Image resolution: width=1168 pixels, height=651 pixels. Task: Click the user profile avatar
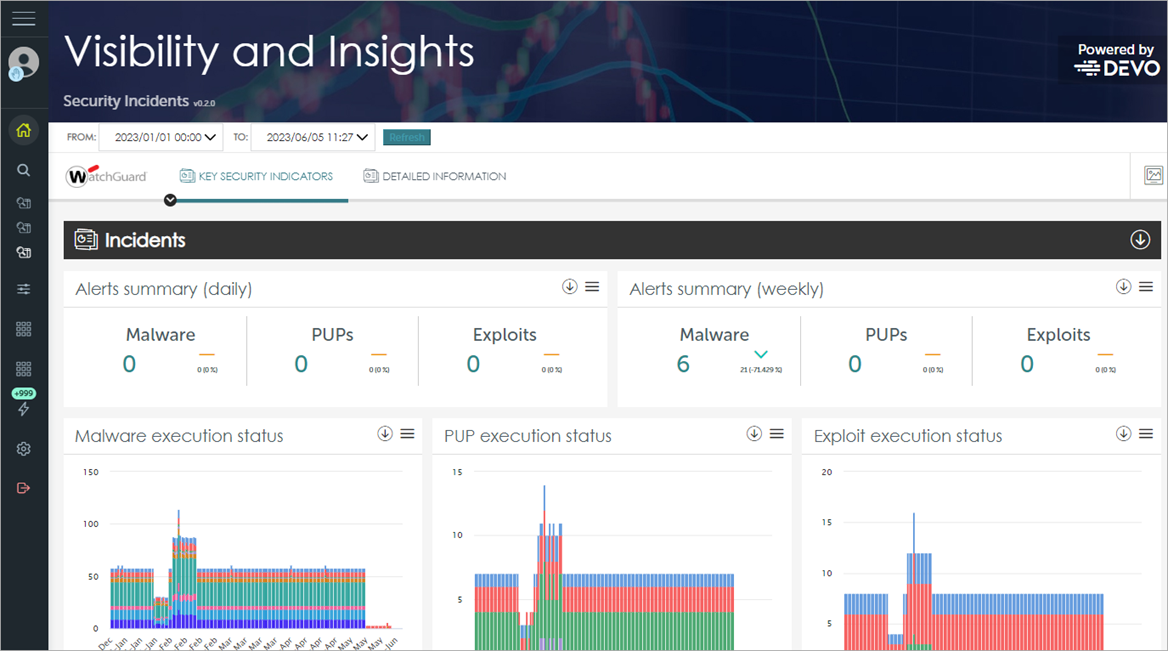23,60
